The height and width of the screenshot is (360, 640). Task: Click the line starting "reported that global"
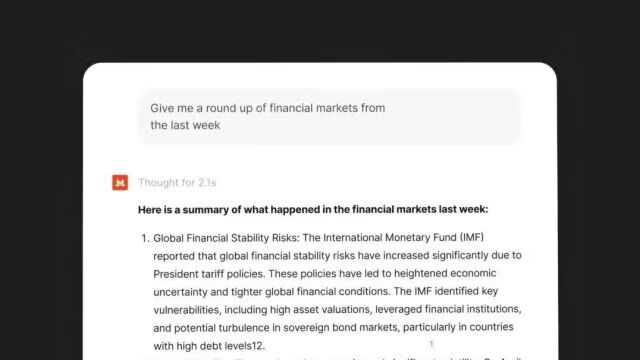pos(338,256)
